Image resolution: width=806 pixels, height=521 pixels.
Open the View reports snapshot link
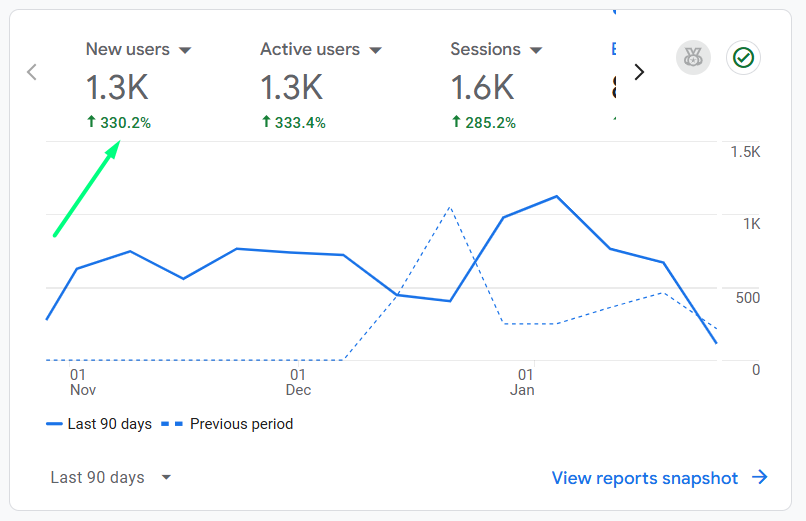click(645, 478)
